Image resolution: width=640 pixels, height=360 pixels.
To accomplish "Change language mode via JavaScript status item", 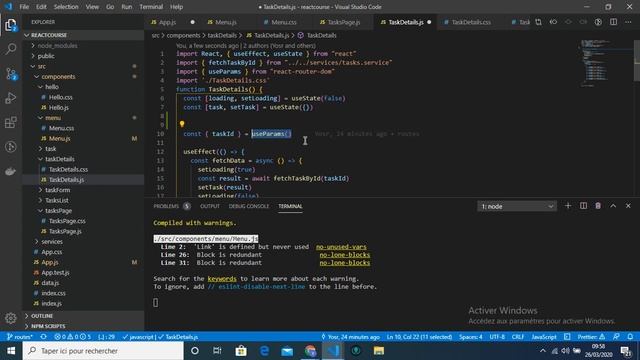I will coord(544,337).
